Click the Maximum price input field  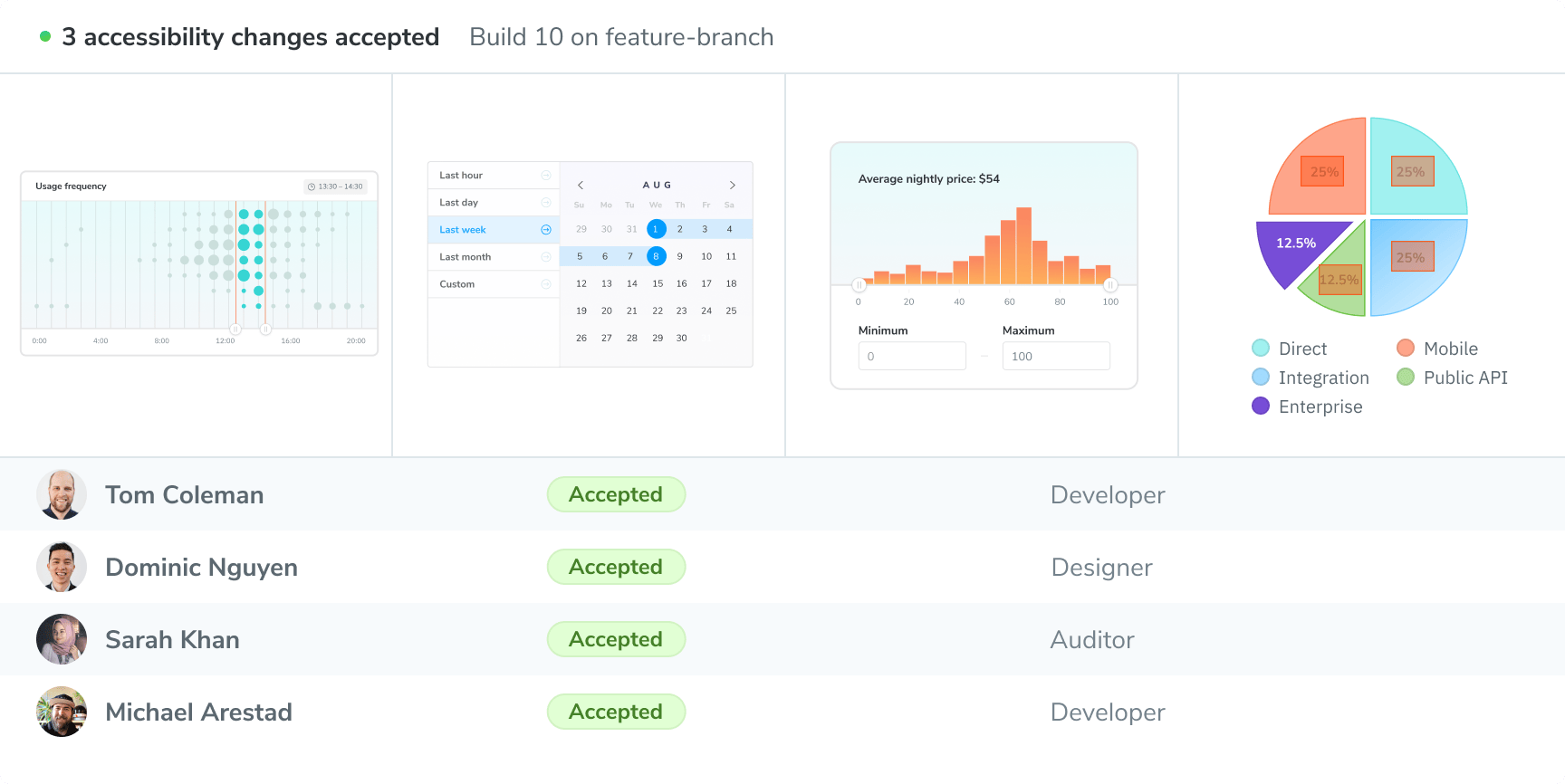coord(1056,356)
